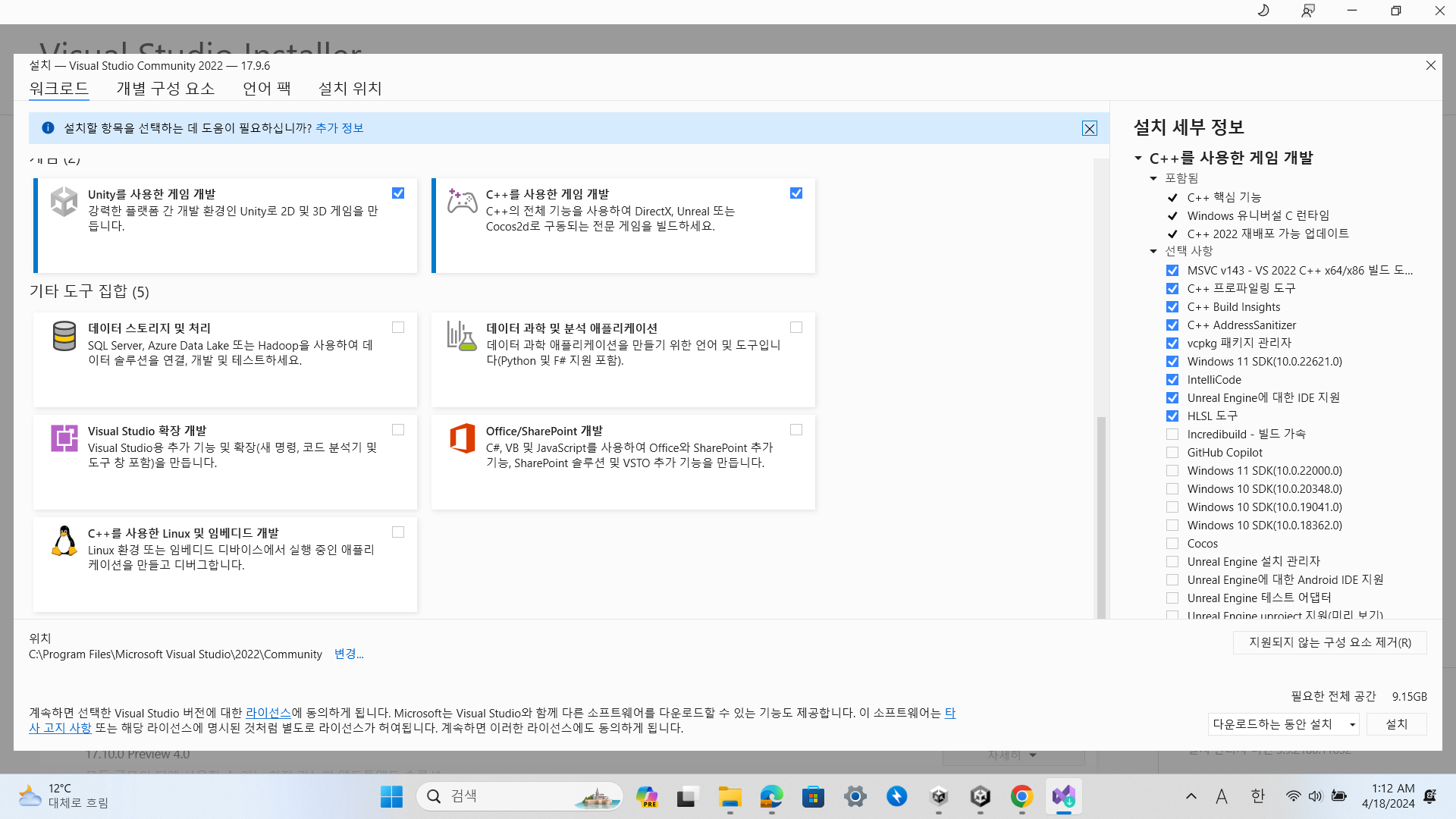Close the blue help banner
1456x819 pixels.
coord(1090,128)
